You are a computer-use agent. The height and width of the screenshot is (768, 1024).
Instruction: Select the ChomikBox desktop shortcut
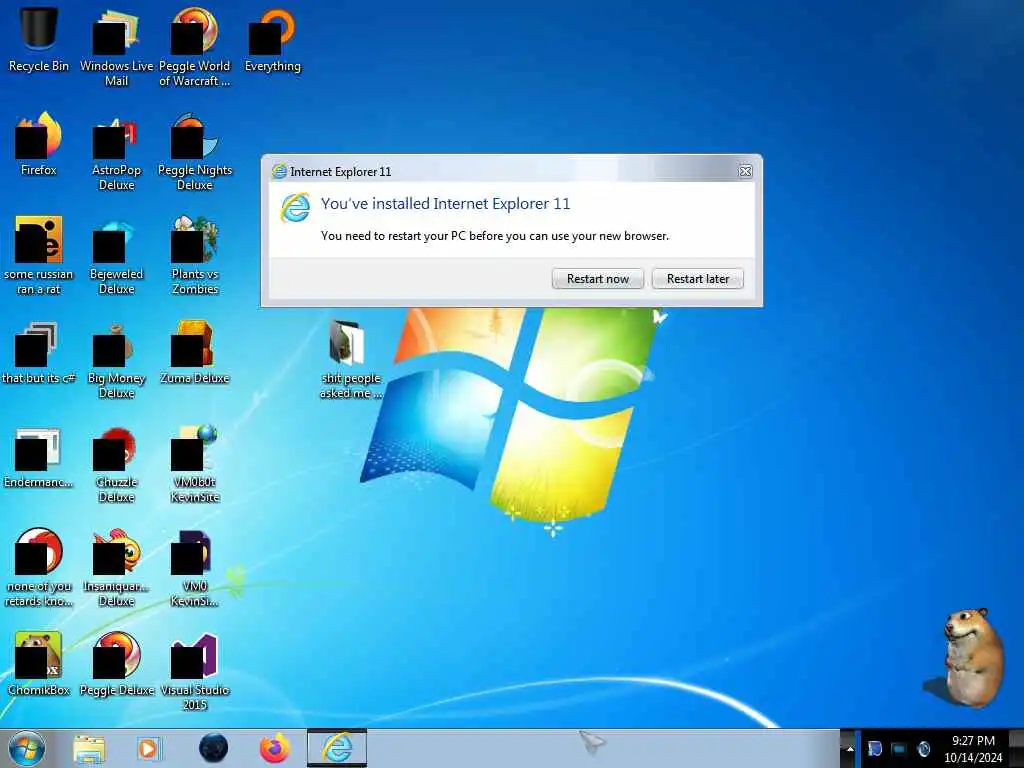coord(39,664)
